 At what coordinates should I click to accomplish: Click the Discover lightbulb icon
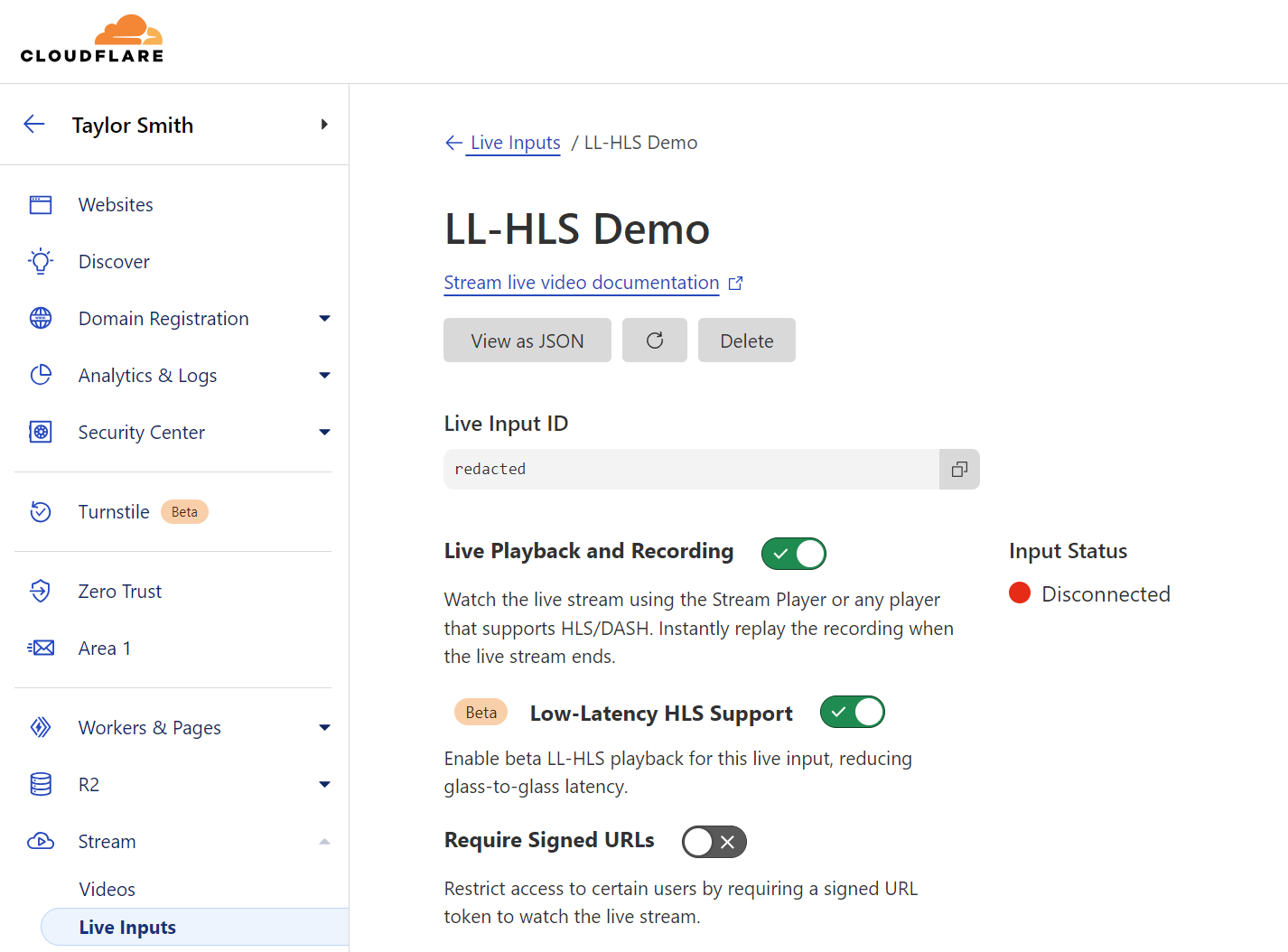41,262
